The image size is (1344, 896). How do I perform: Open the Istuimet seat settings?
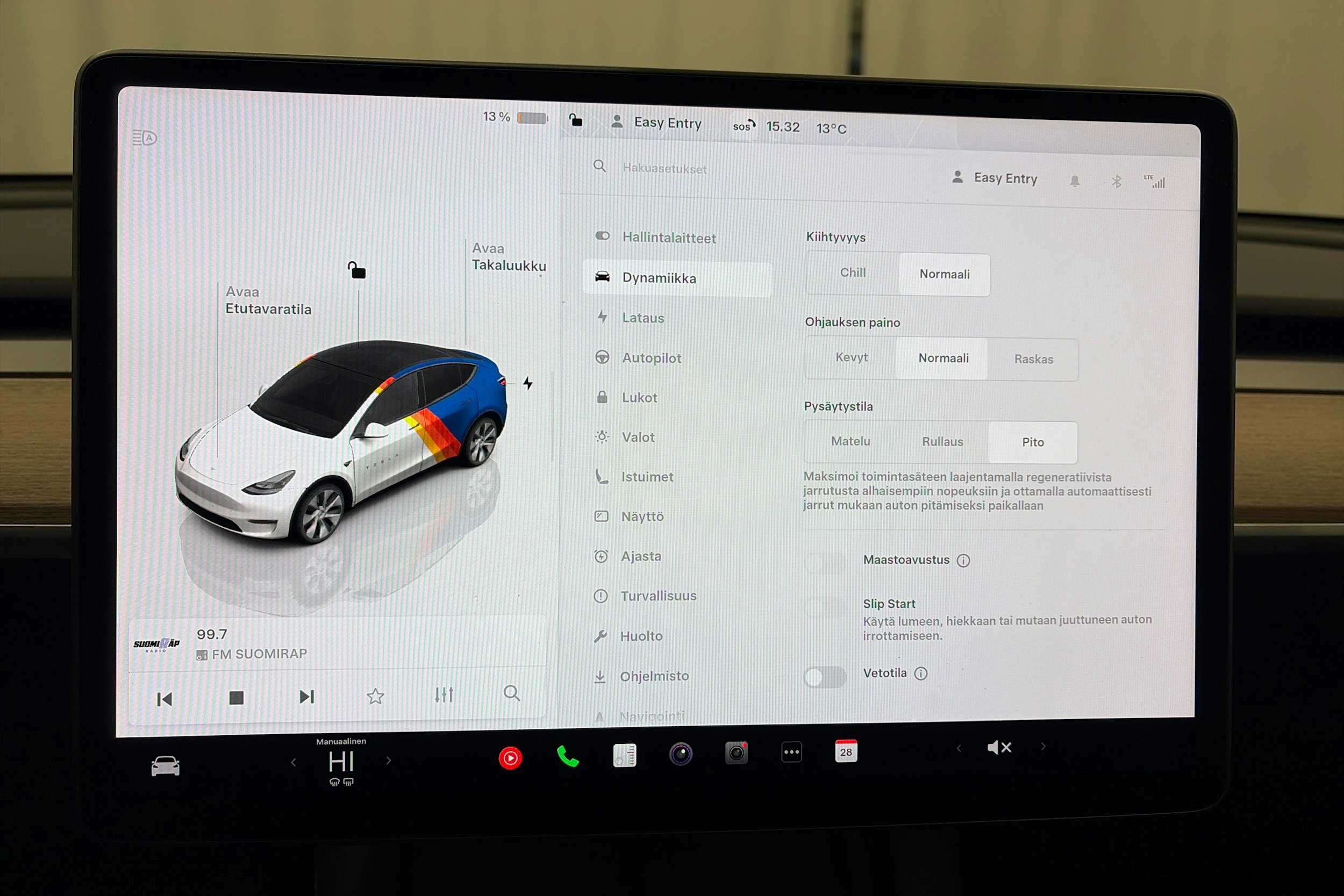[646, 477]
